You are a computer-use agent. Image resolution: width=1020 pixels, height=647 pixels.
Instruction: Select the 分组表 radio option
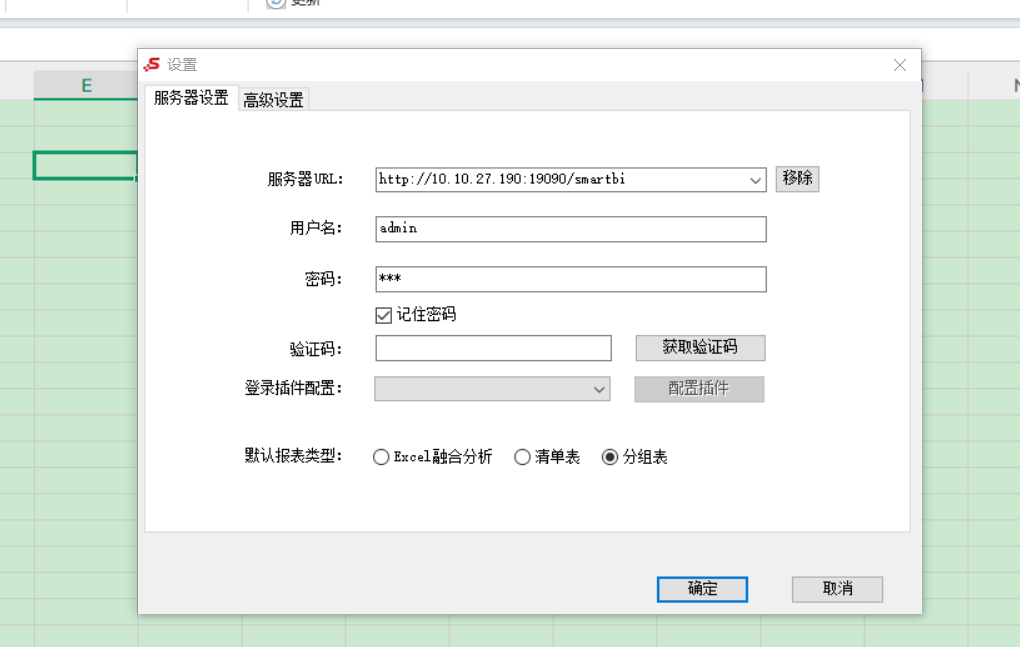click(x=610, y=457)
